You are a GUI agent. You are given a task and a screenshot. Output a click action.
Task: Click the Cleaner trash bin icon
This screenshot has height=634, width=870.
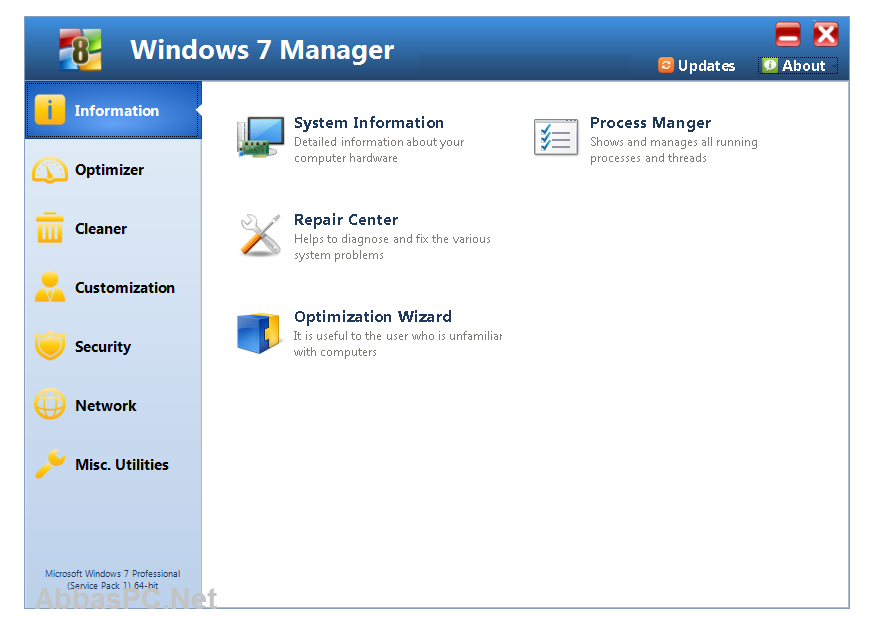click(x=50, y=228)
